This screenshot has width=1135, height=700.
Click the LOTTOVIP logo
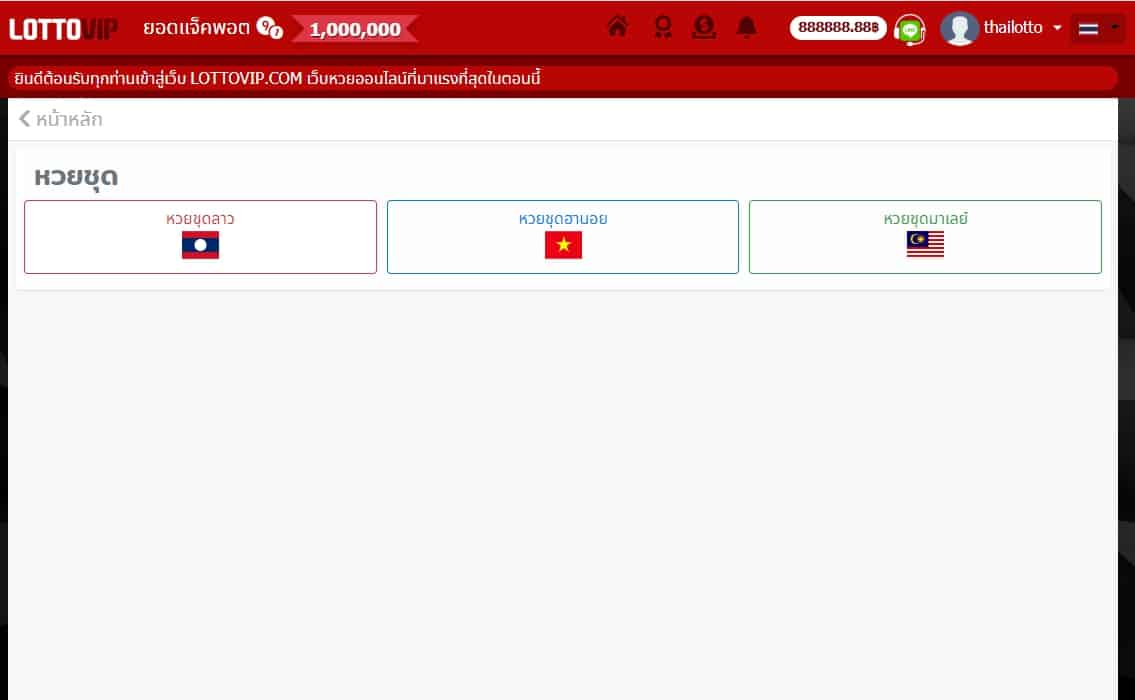coord(63,29)
